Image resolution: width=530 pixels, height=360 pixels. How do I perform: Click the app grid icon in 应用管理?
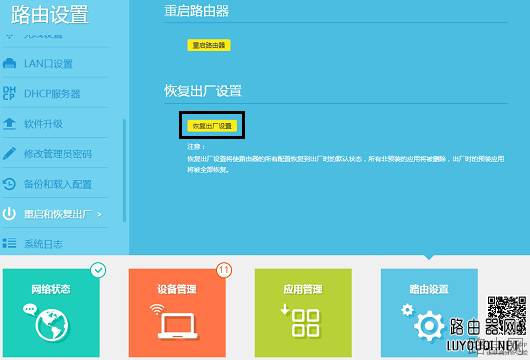300,320
